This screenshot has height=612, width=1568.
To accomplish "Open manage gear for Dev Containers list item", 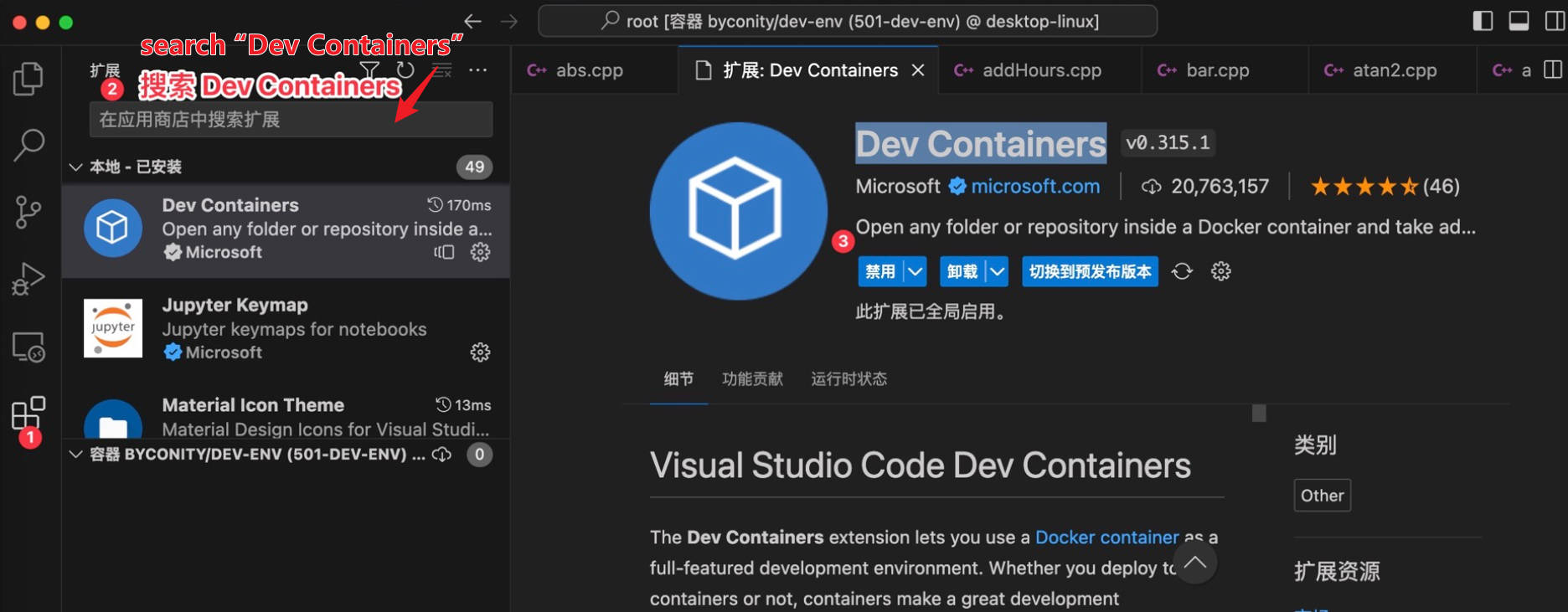I will [x=480, y=252].
